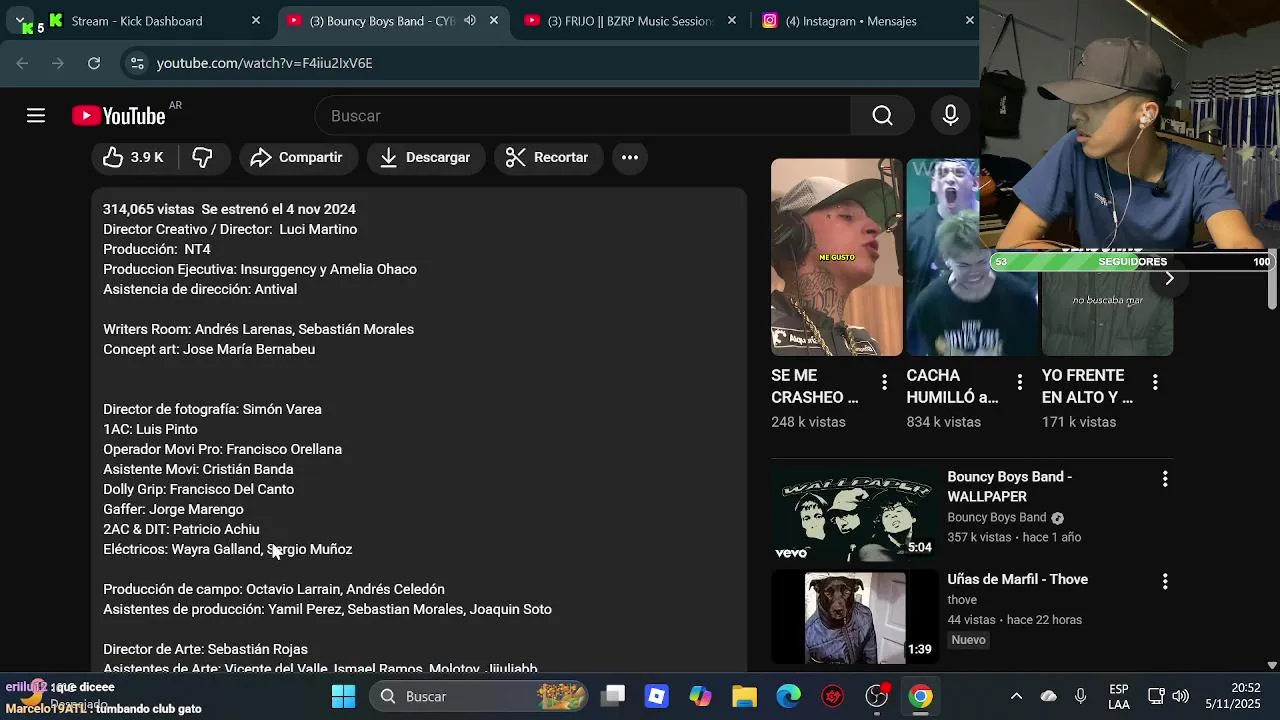
Task: Close the Bouncy Boys Band tab
Action: point(494,20)
